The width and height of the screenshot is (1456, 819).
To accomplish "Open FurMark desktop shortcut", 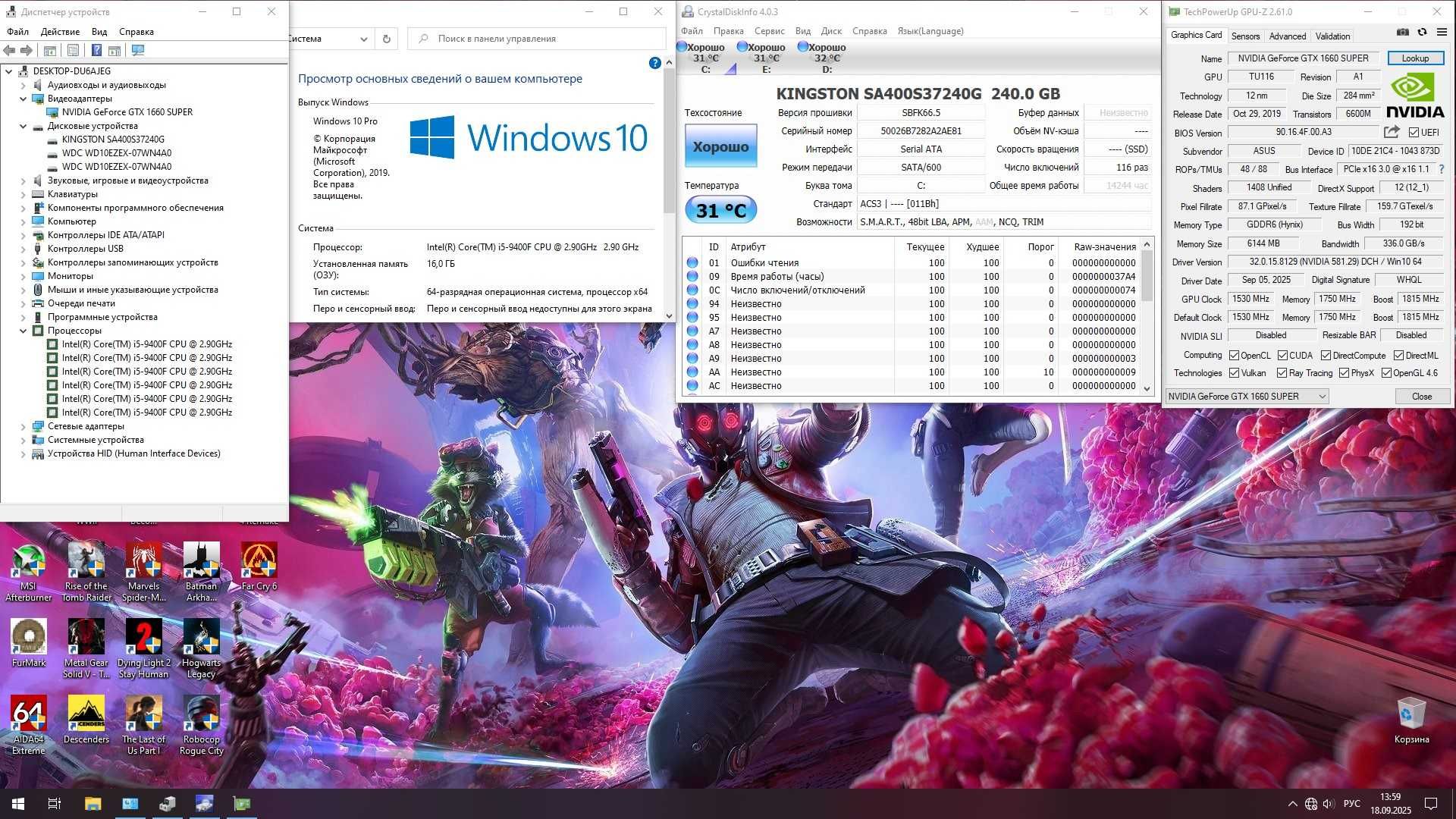I will 29,643.
